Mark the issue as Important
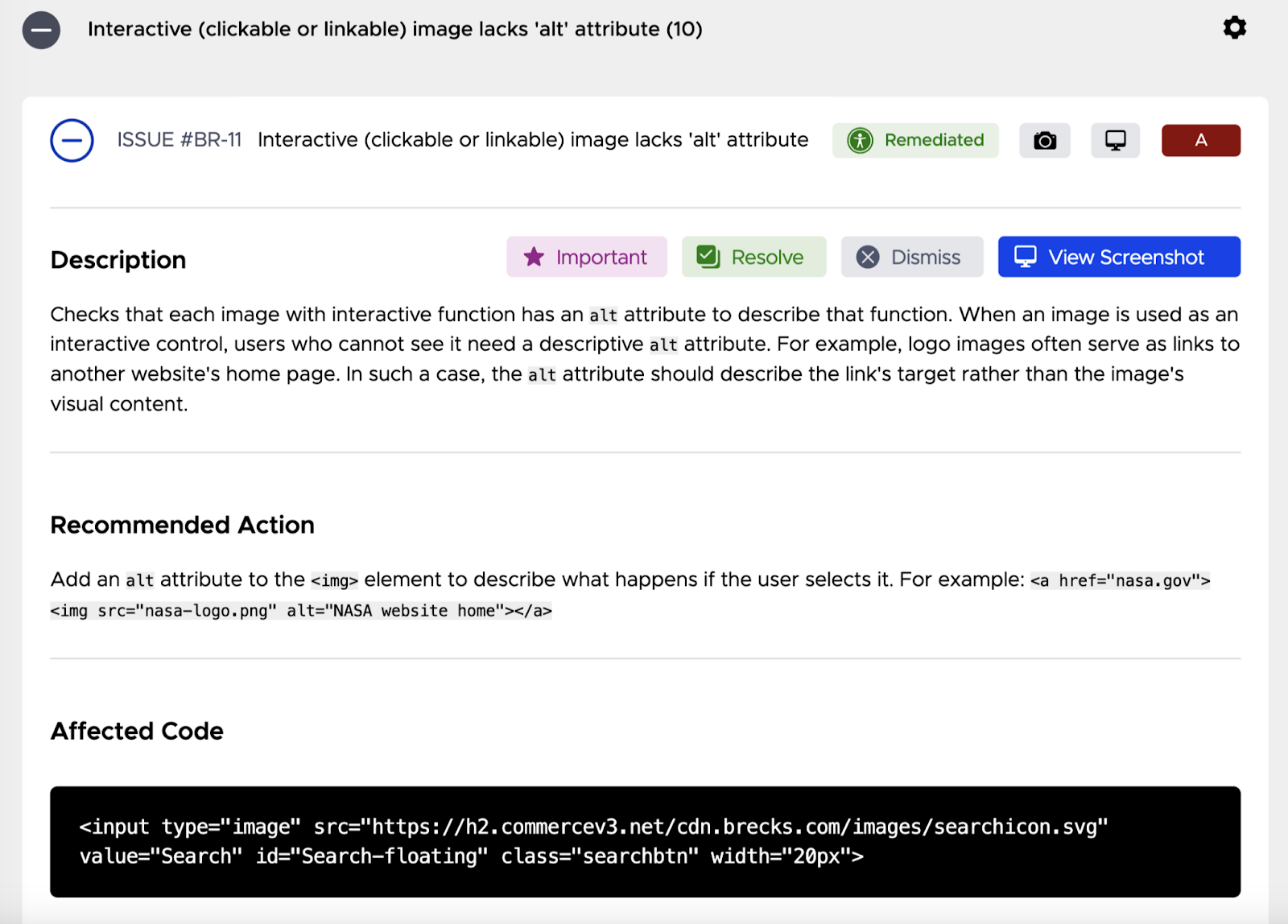1288x924 pixels. pos(586,257)
